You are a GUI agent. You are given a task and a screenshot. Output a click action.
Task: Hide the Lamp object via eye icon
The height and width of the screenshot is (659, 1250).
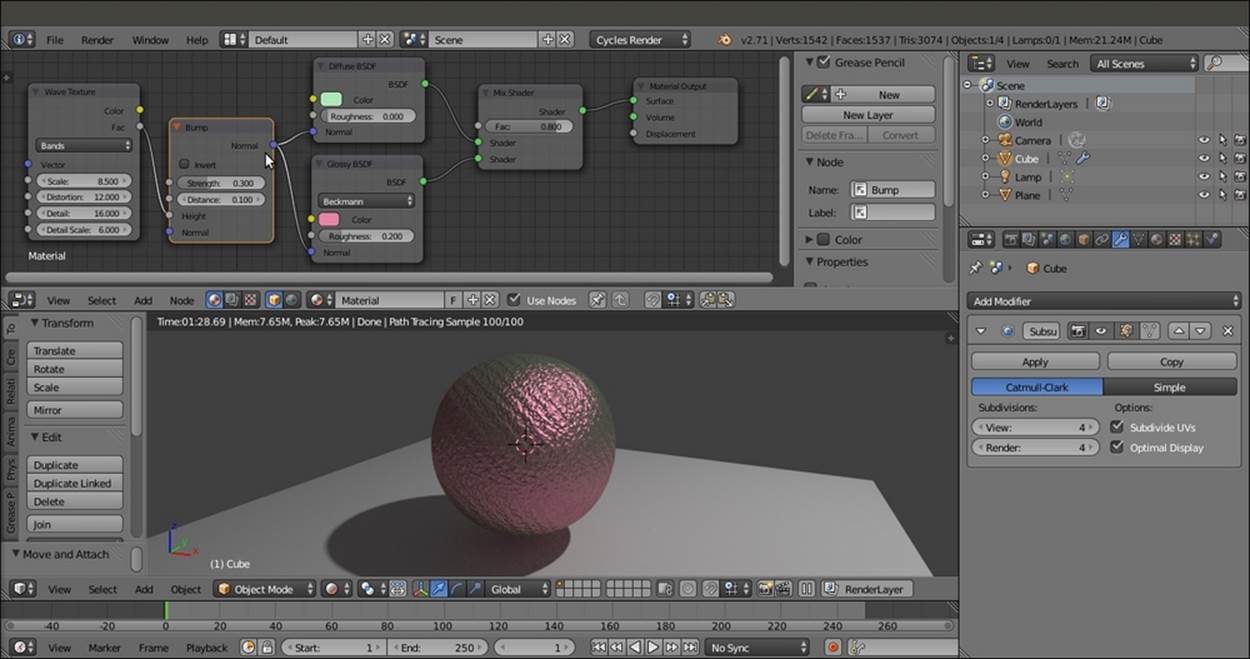[1204, 177]
